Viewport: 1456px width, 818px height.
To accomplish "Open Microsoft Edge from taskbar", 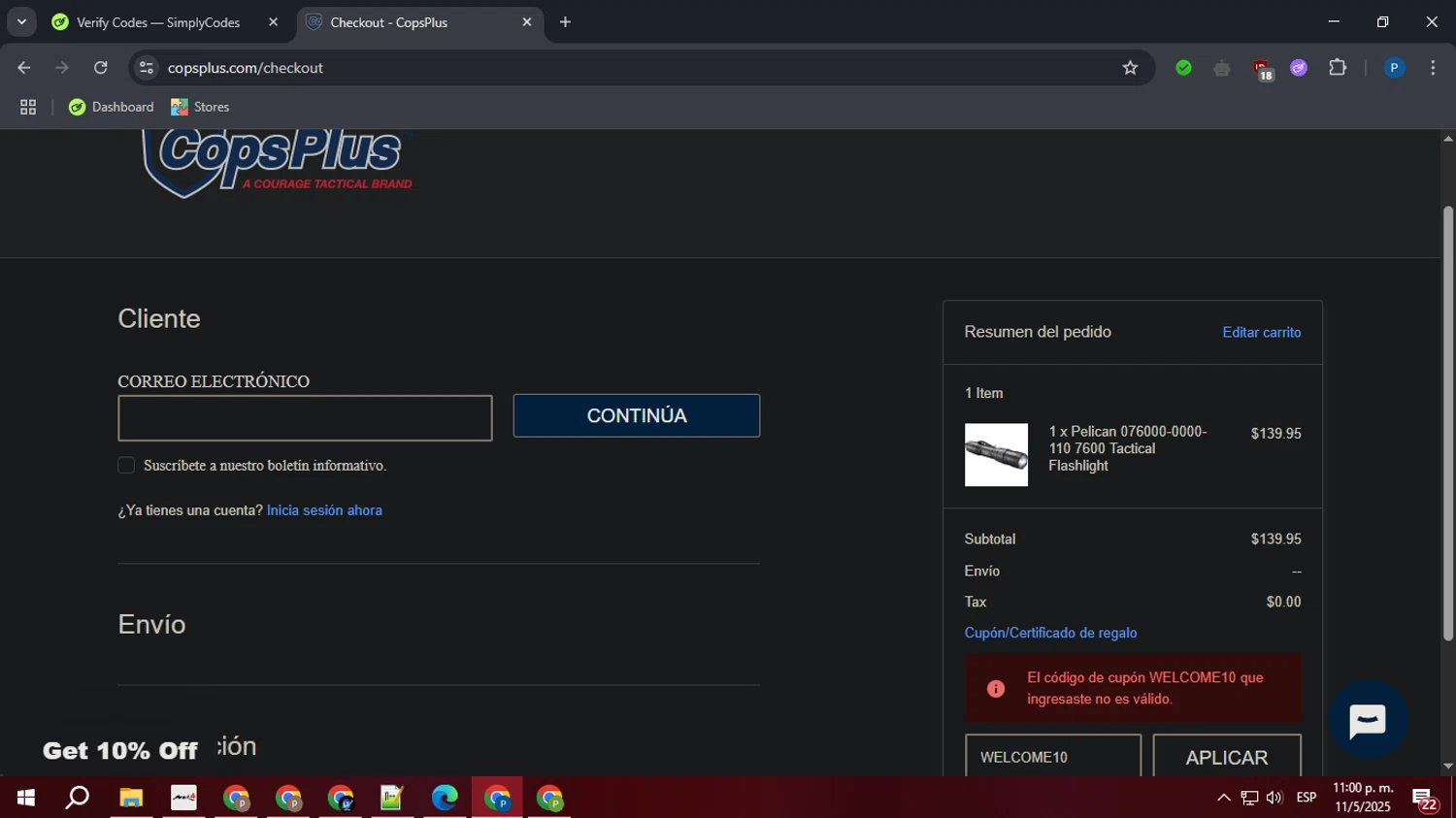I will pyautogui.click(x=445, y=798).
